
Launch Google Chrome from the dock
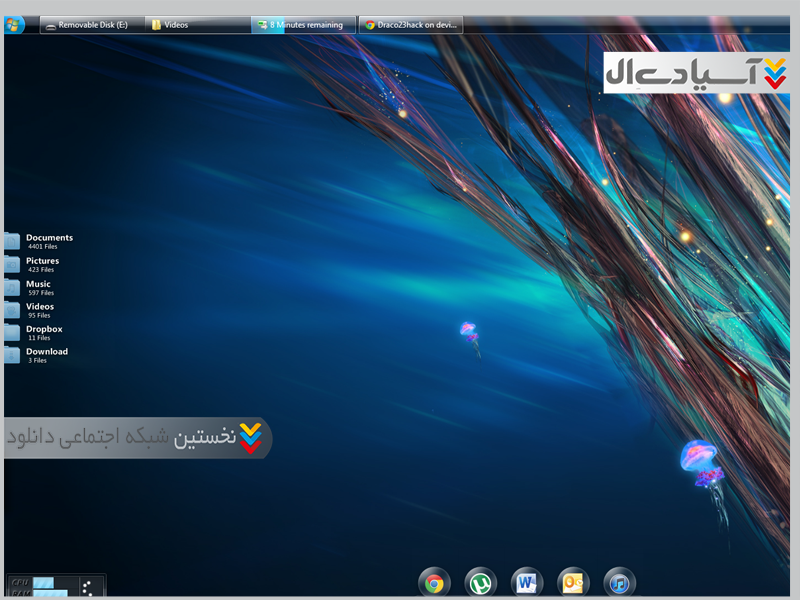(x=434, y=583)
